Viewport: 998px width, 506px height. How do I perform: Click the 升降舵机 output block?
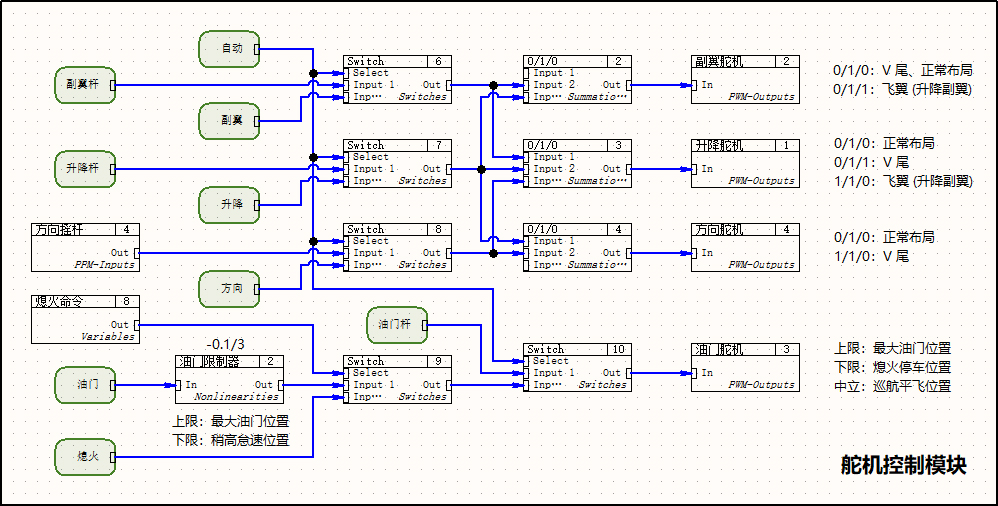point(744,164)
